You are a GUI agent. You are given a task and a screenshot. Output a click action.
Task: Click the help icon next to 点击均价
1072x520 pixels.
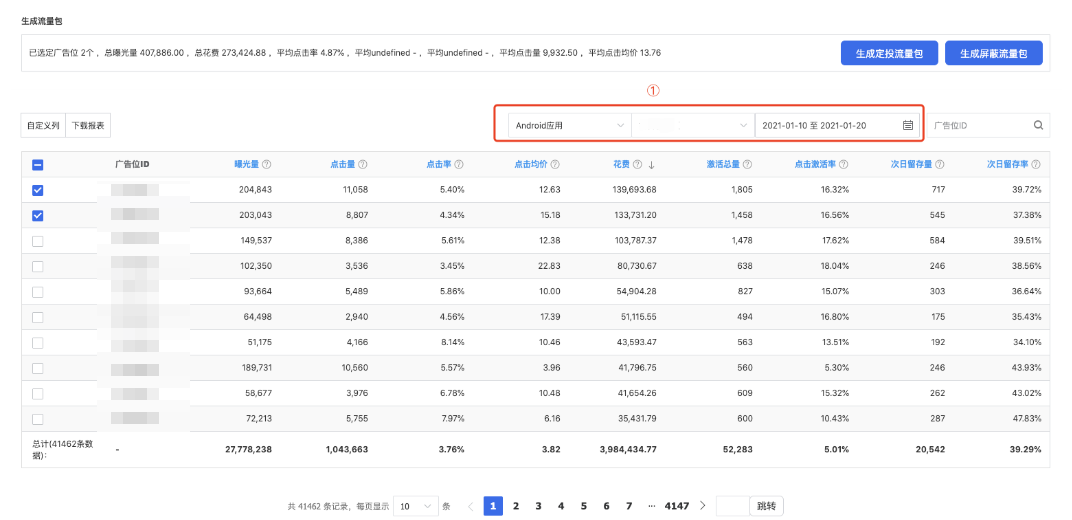pos(555,165)
